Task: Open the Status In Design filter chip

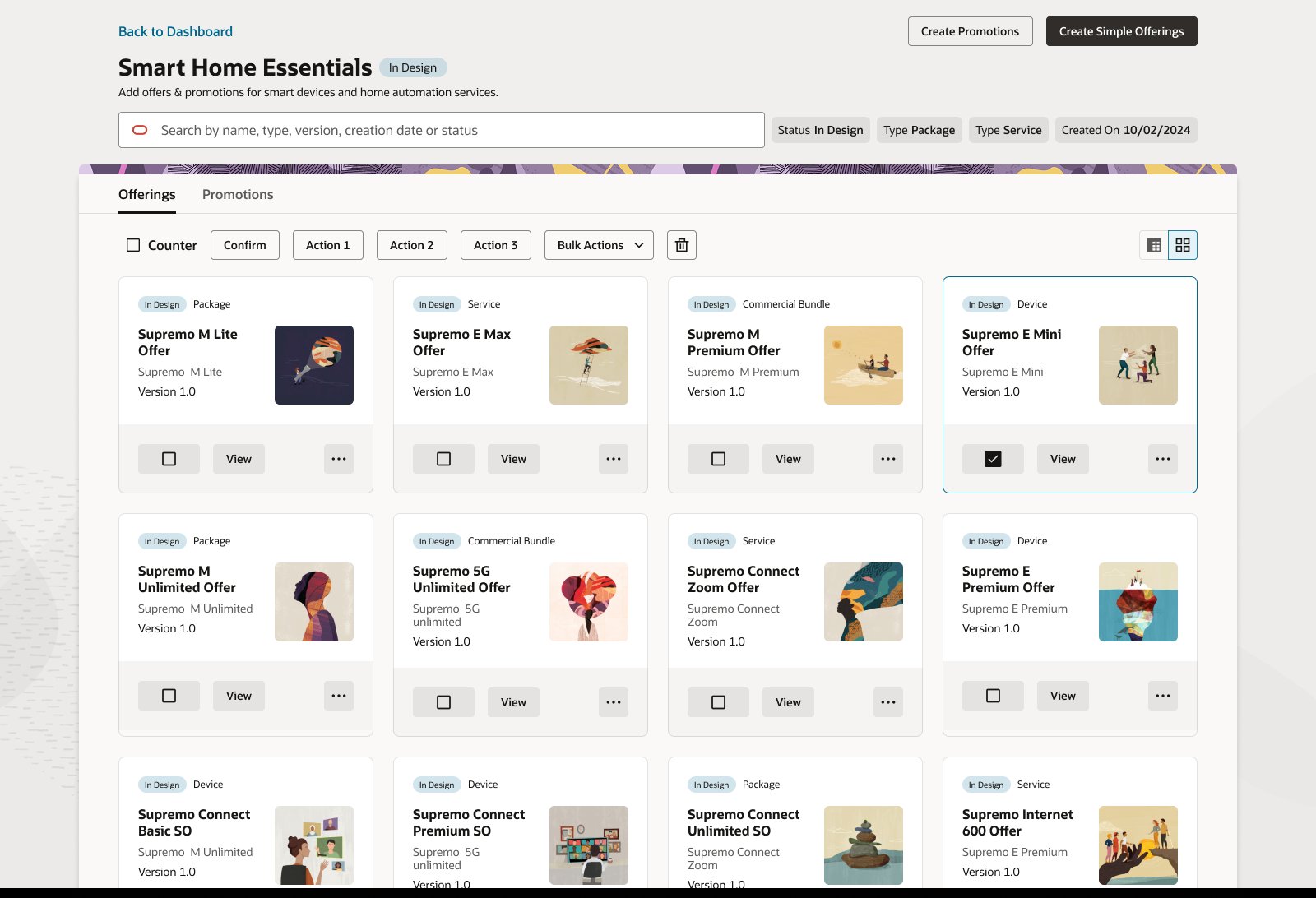Action: (x=820, y=130)
